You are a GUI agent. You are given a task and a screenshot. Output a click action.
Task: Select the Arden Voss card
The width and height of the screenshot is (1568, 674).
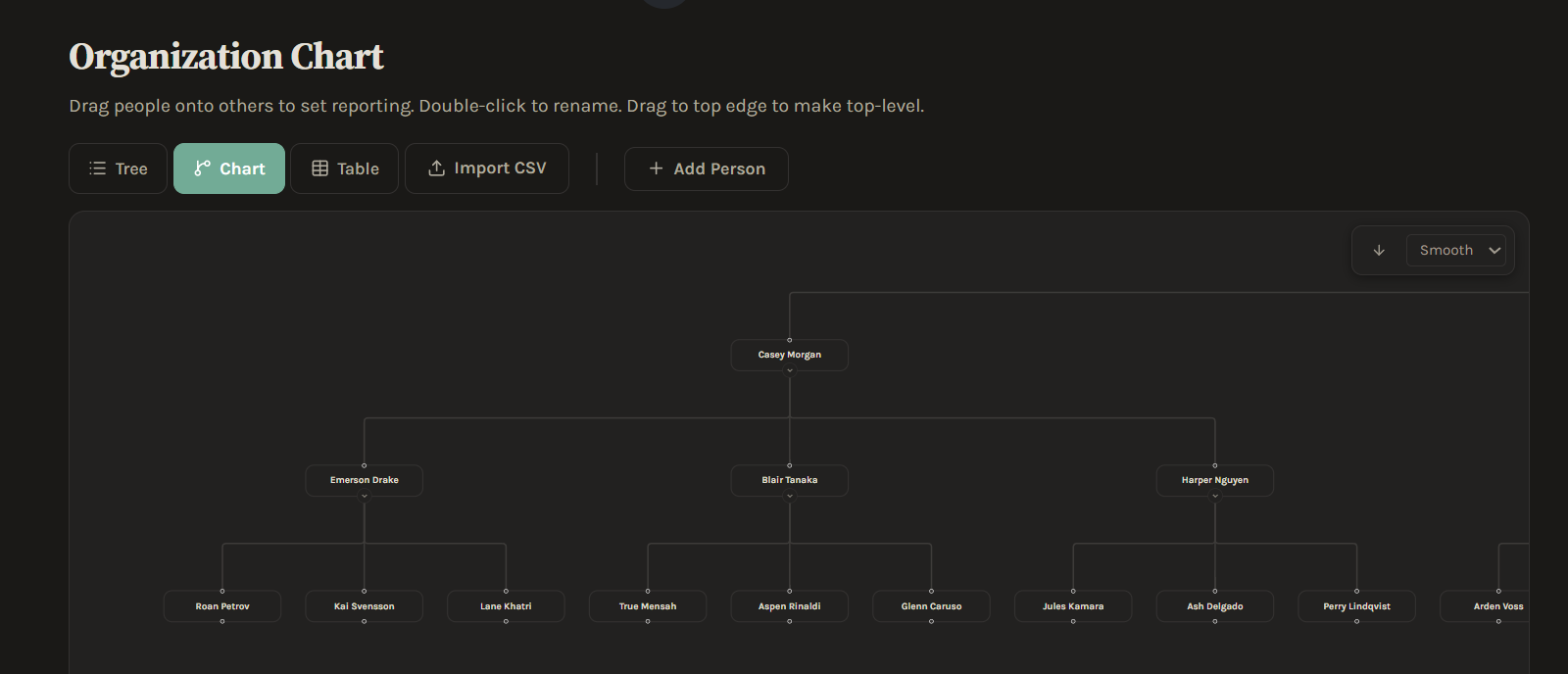pos(1485,606)
